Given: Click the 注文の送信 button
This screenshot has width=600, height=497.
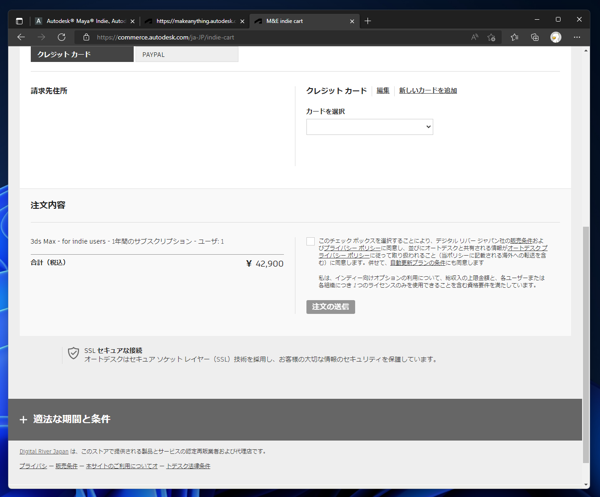Looking at the screenshot, I should (x=331, y=307).
